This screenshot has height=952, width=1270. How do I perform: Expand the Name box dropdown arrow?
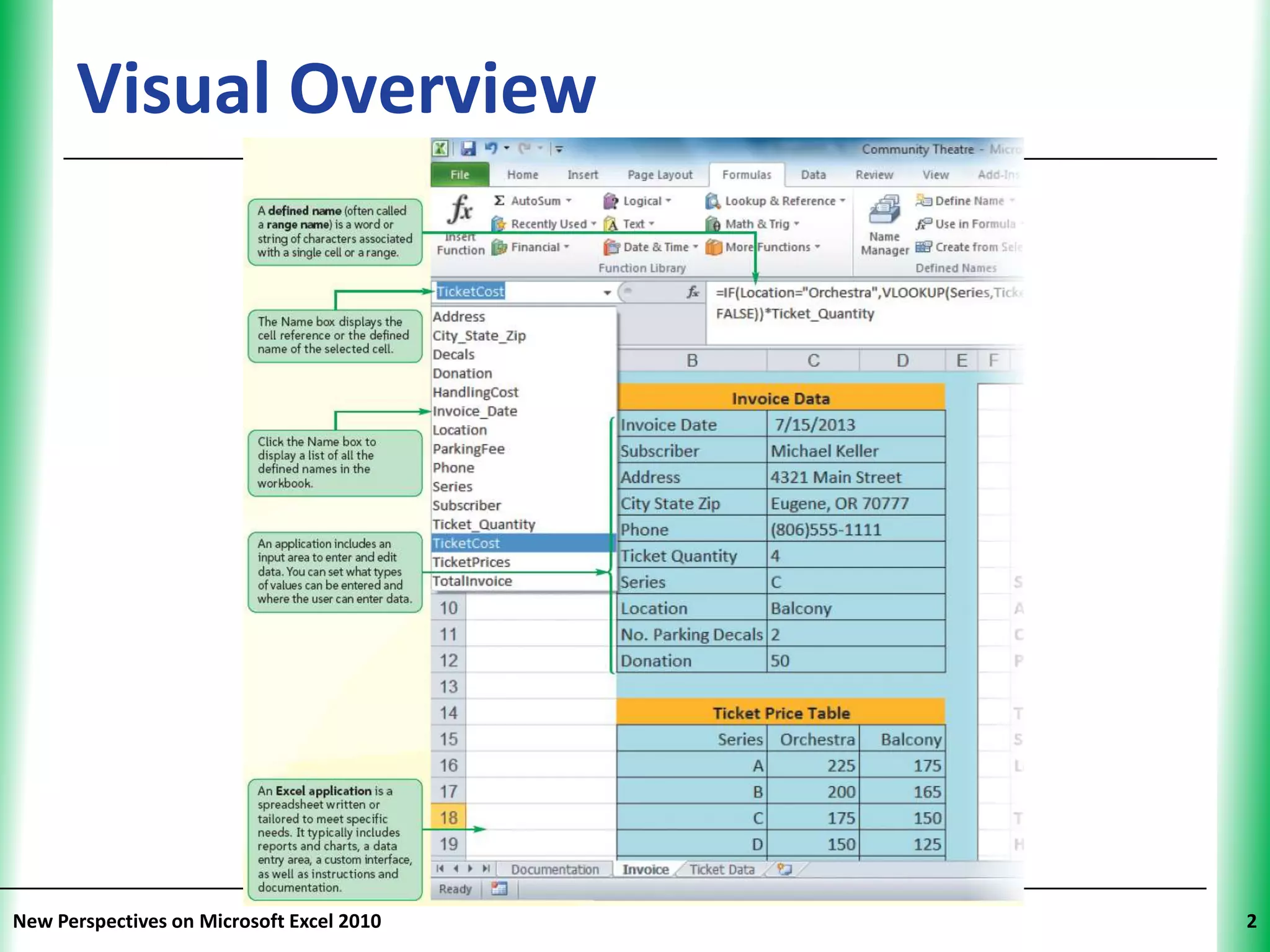(x=608, y=293)
